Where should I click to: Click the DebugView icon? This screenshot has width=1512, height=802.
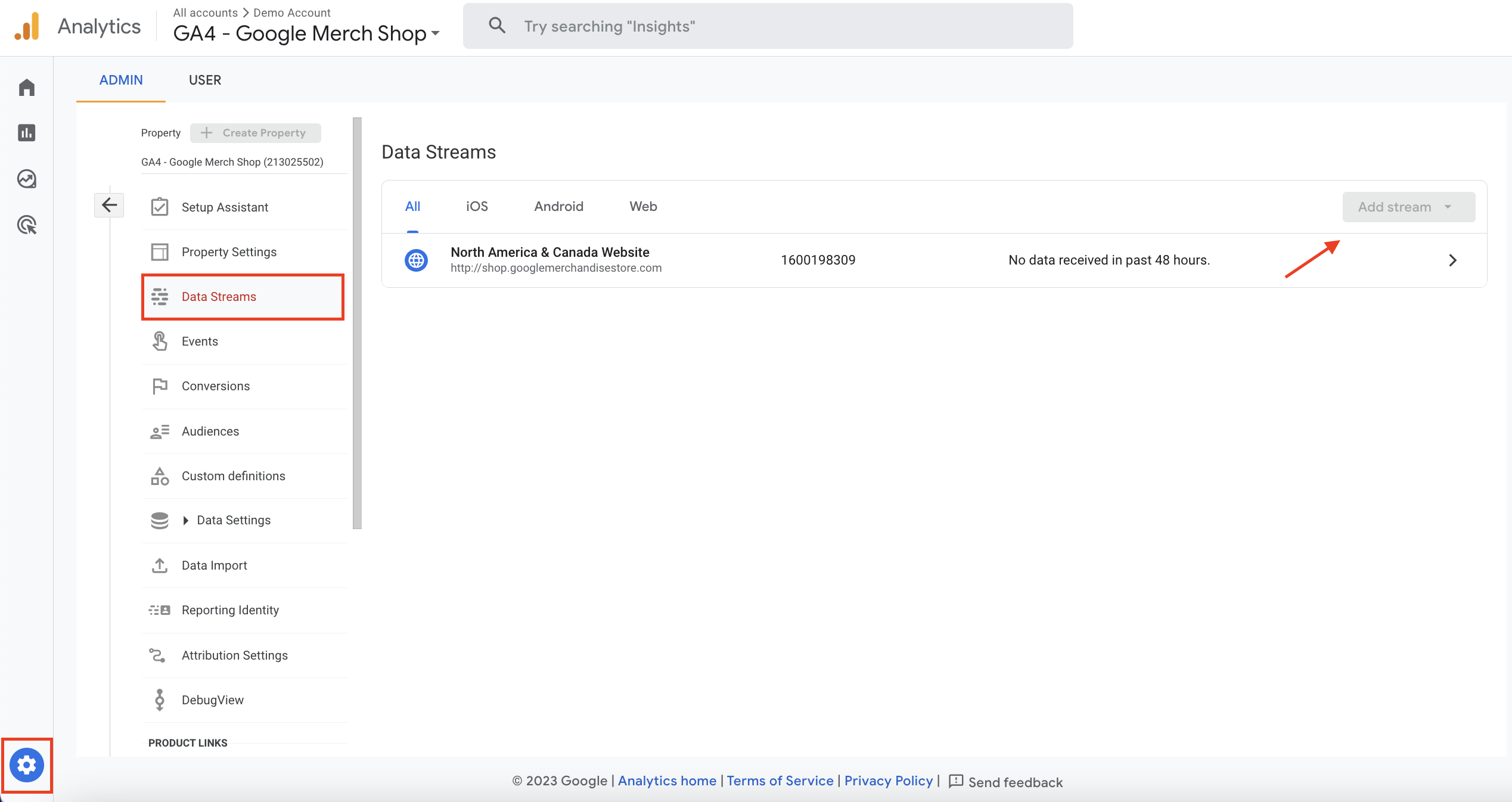tap(160, 700)
